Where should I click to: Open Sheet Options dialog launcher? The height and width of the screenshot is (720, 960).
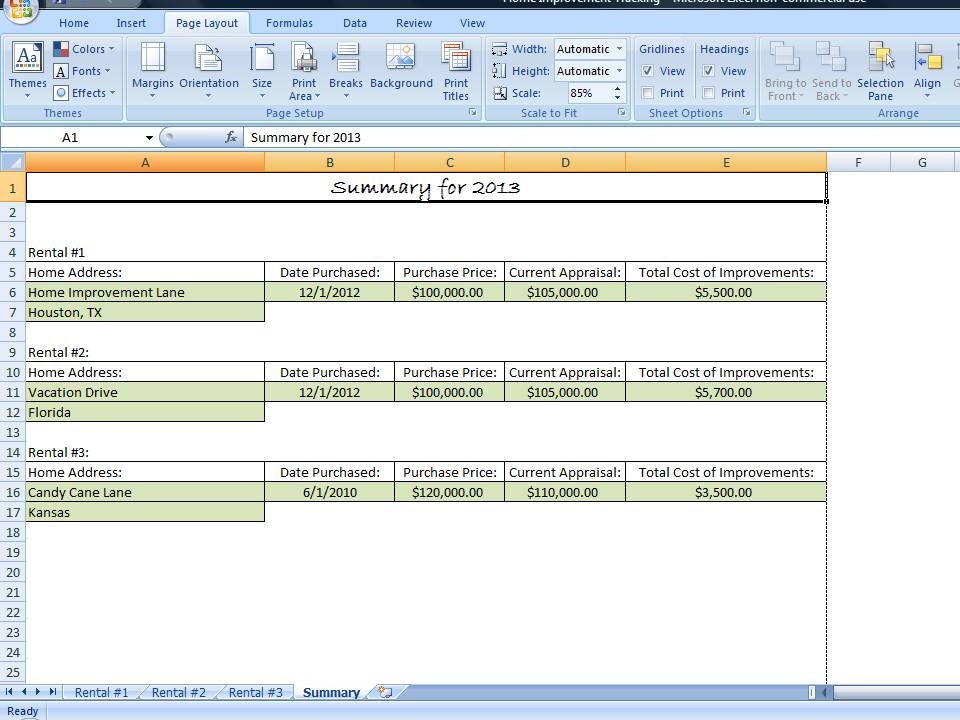pos(746,113)
